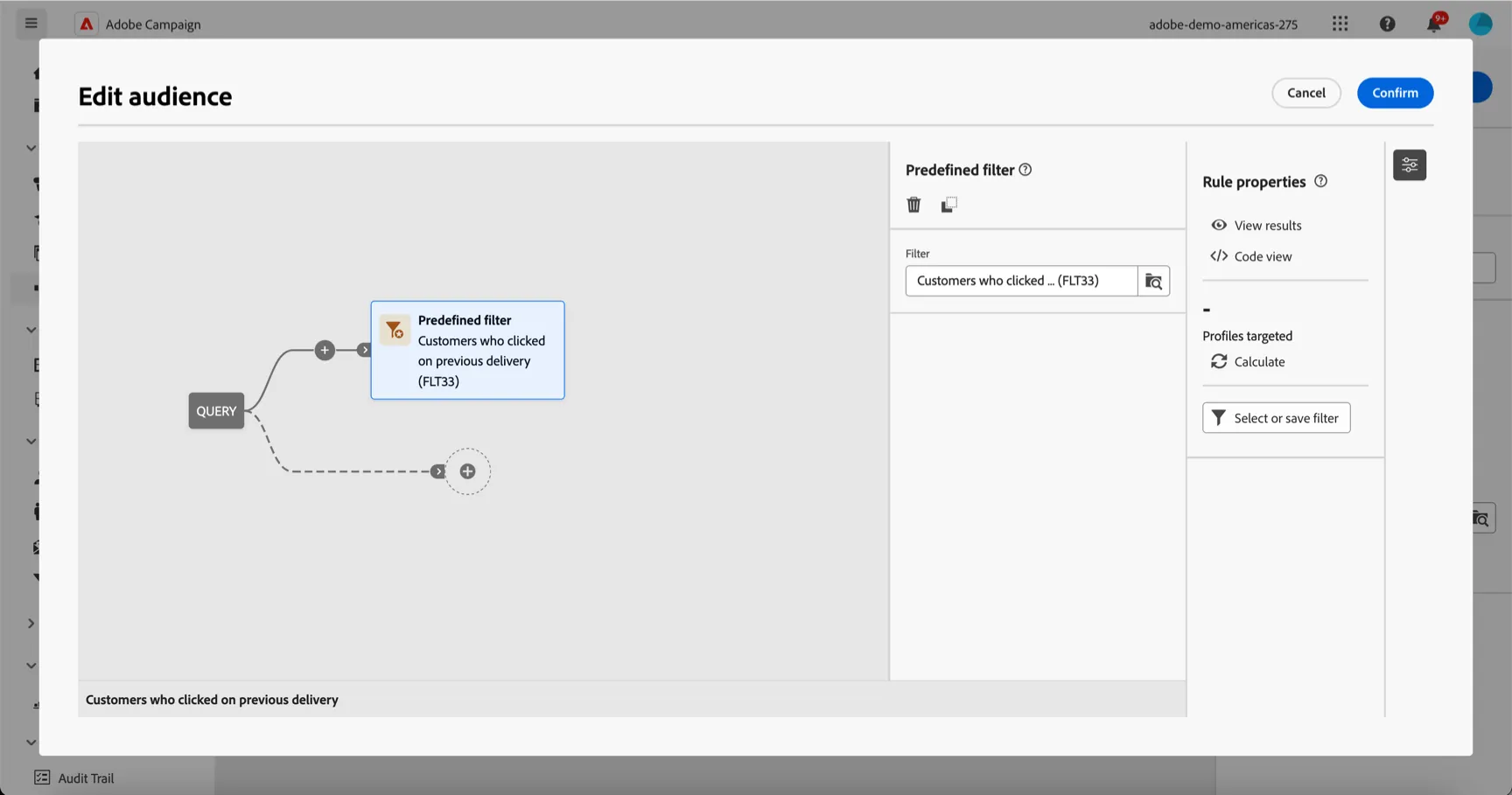Click the Filter input field with FLT33
1512x795 pixels.
[1021, 281]
